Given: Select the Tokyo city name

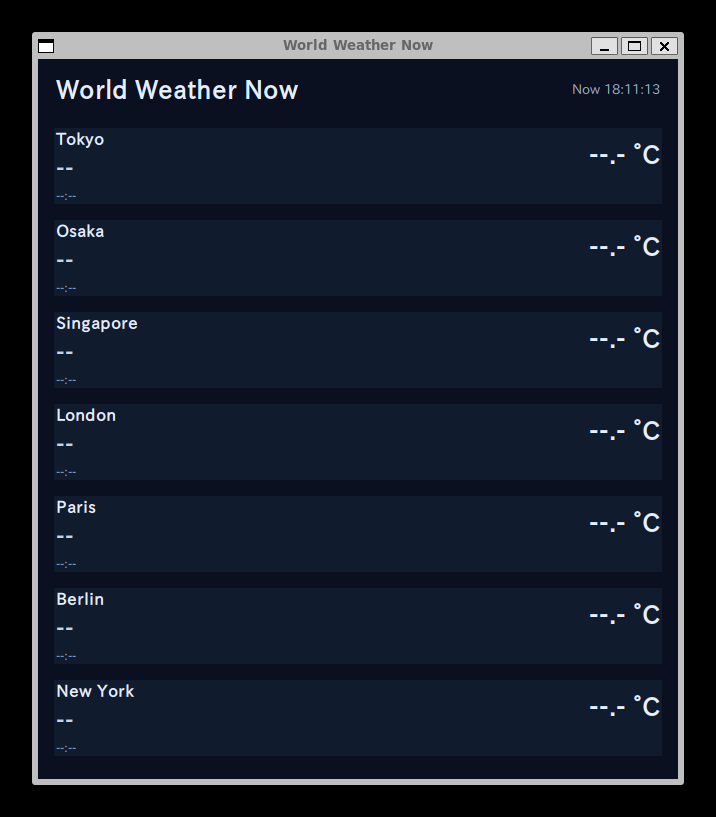Looking at the screenshot, I should point(80,139).
